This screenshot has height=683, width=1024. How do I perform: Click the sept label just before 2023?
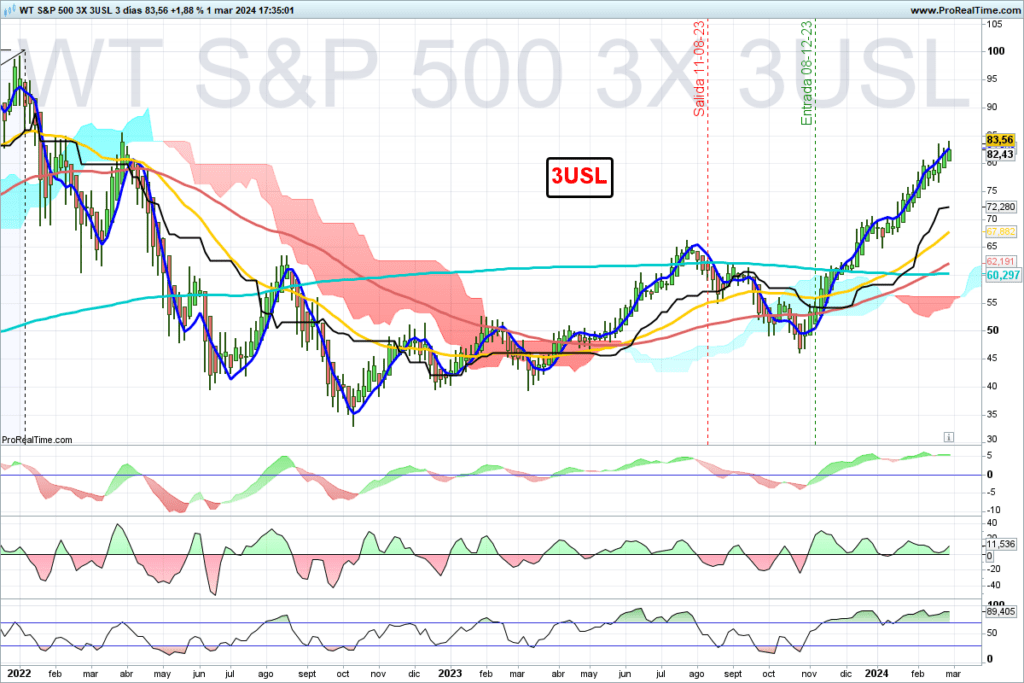tap(307, 674)
